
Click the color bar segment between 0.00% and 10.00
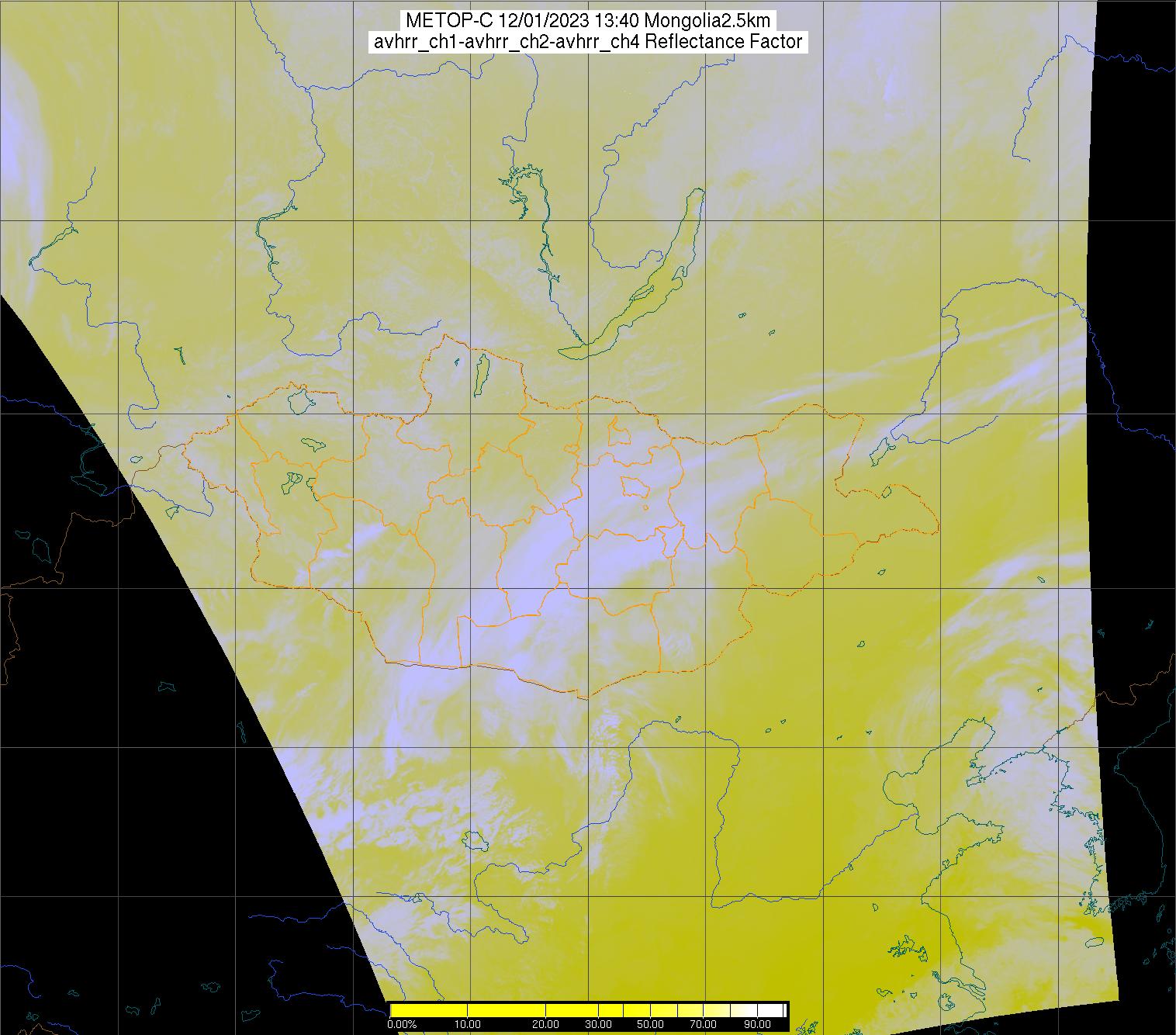click(429, 1010)
